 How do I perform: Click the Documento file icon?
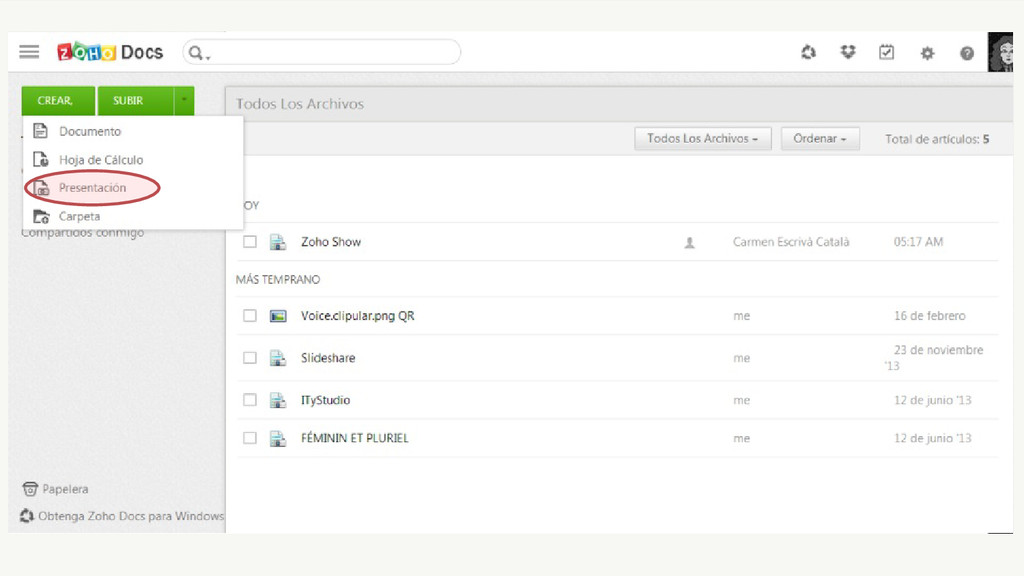(40, 131)
